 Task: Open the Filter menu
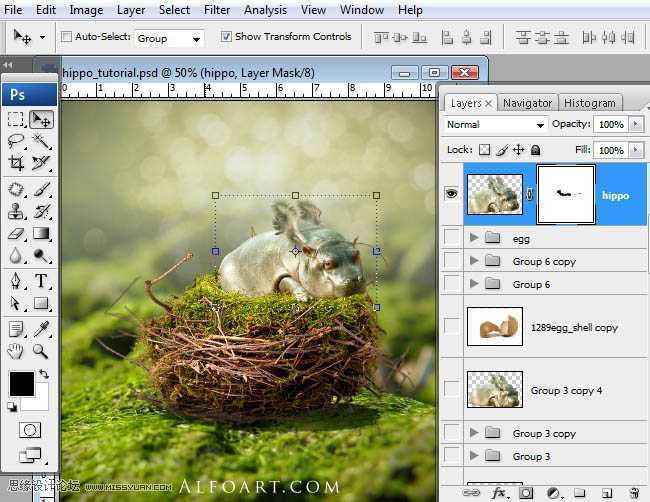[217, 10]
